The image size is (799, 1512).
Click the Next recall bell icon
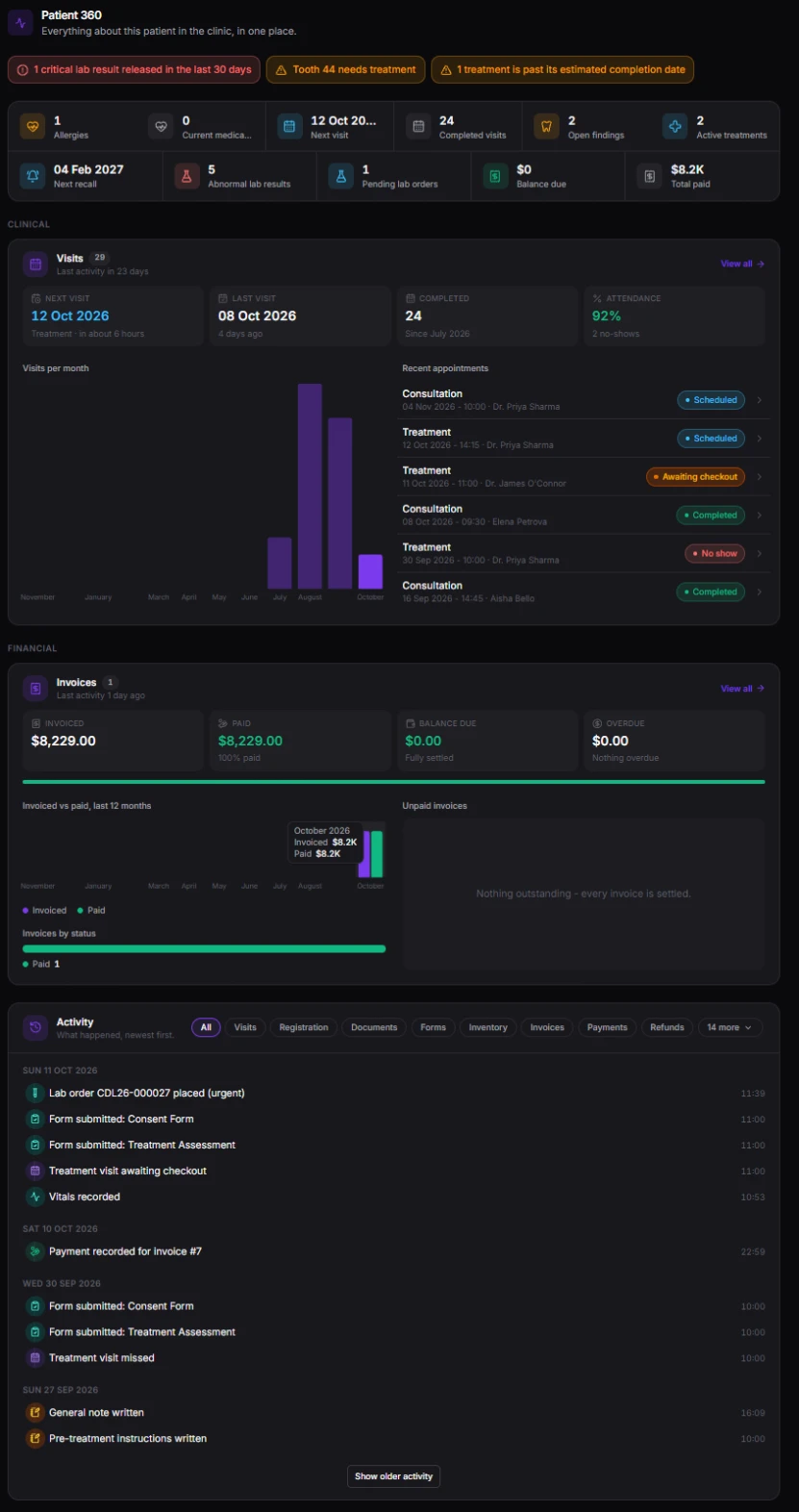coord(33,176)
